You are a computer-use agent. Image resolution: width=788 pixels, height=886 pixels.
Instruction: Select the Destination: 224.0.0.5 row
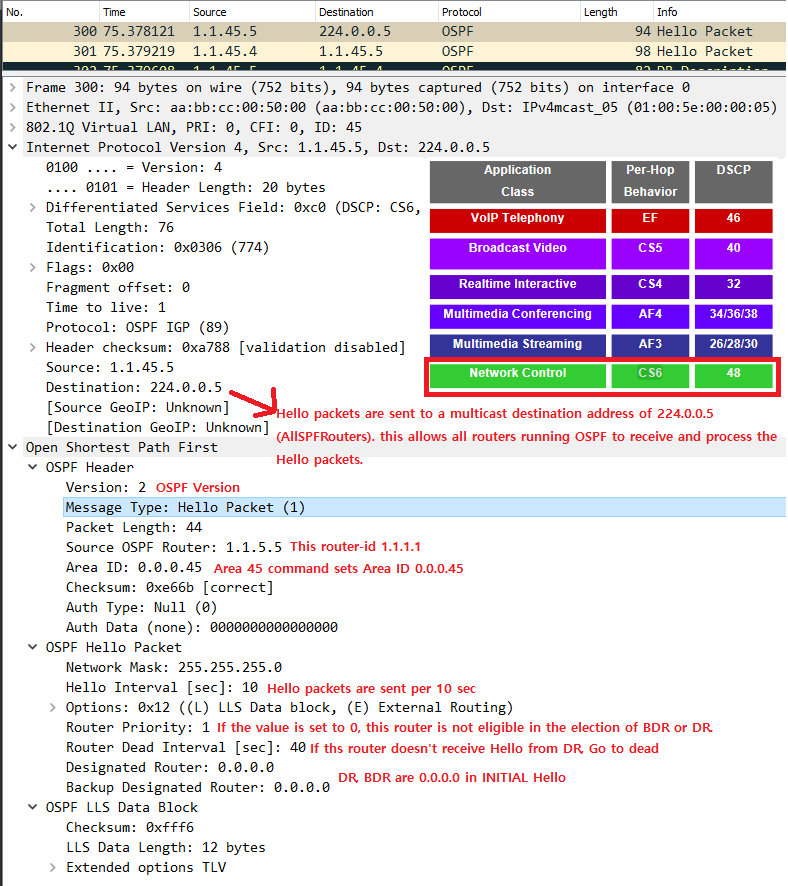[x=134, y=388]
